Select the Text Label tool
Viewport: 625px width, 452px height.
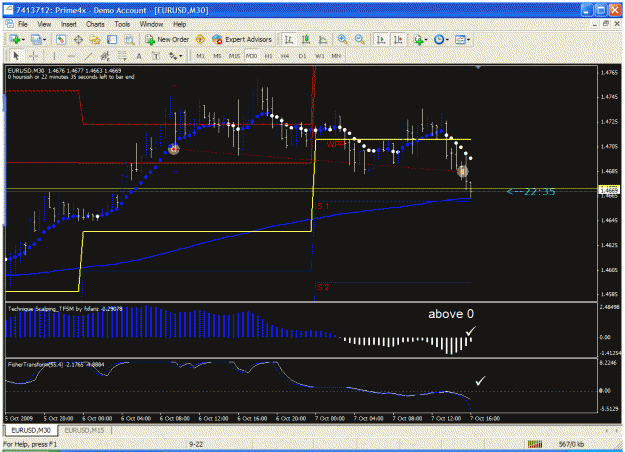156,56
